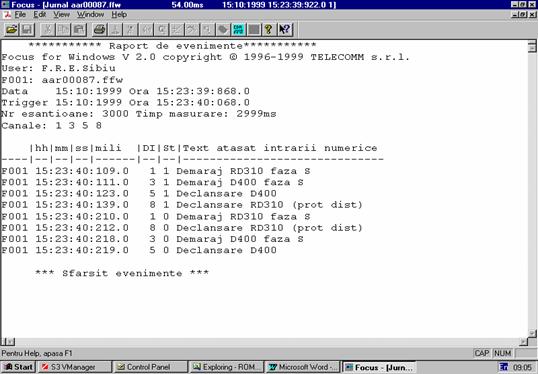Click the Cut scissors toolbar icon
Image resolution: width=538 pixels, height=374 pixels.
point(48,30)
